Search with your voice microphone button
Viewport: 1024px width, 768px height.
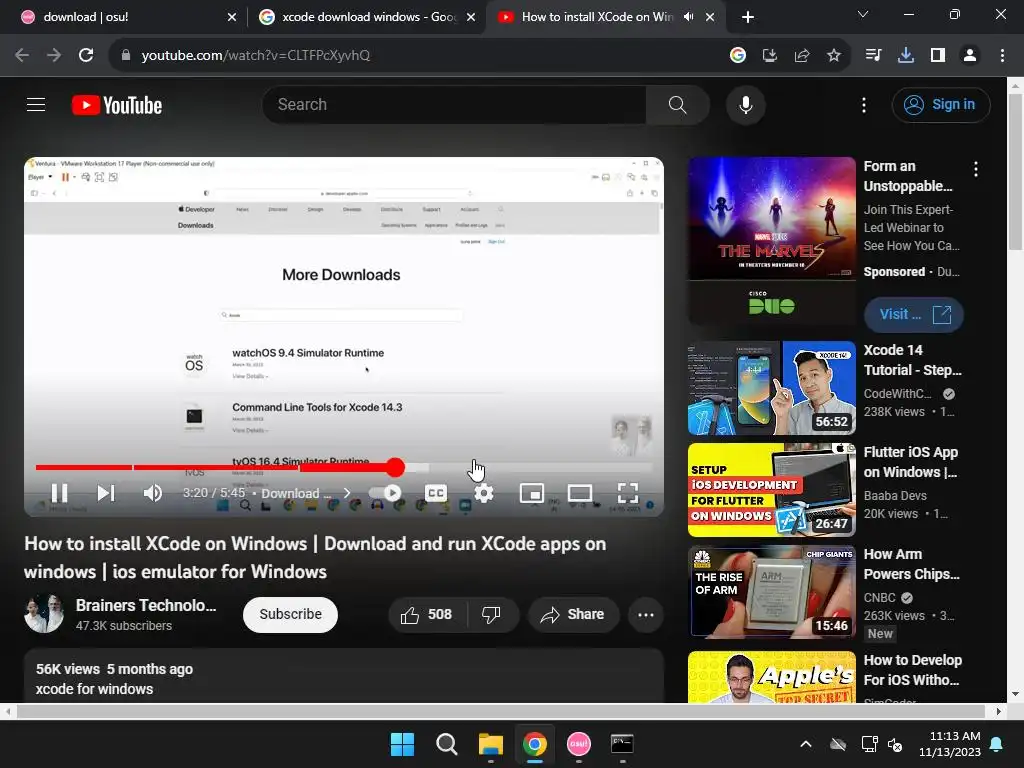[745, 104]
